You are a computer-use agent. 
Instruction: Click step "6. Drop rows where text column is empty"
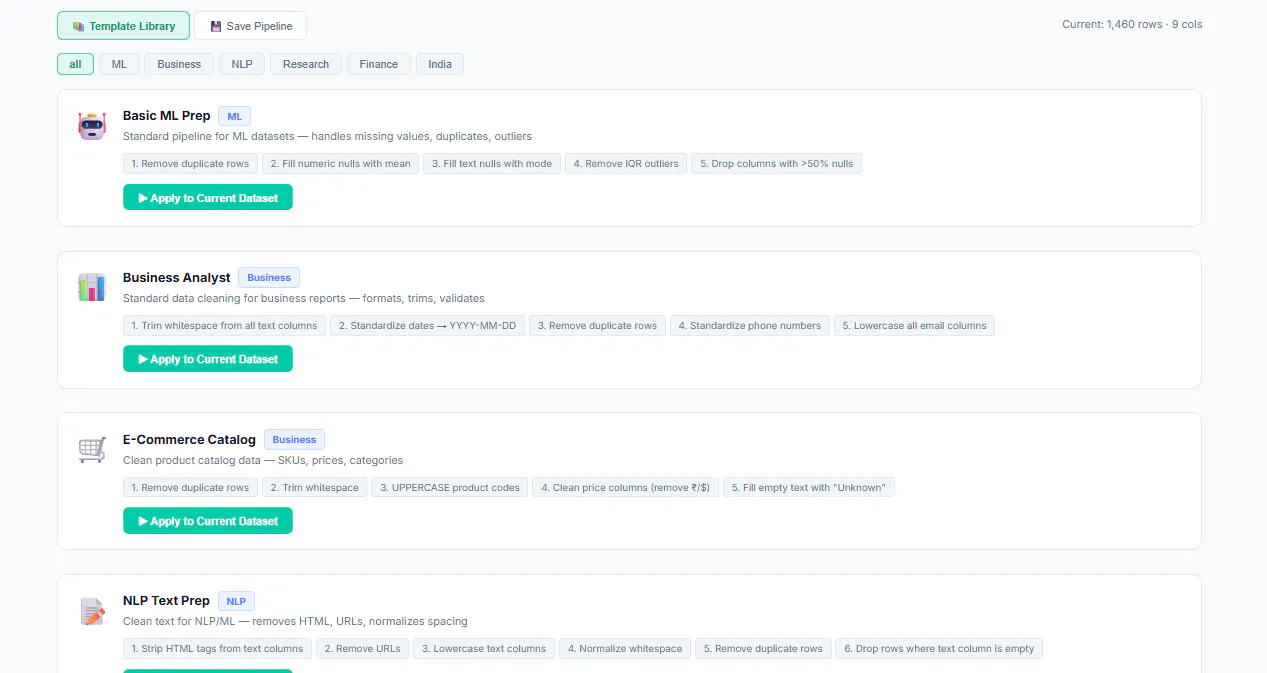point(939,648)
